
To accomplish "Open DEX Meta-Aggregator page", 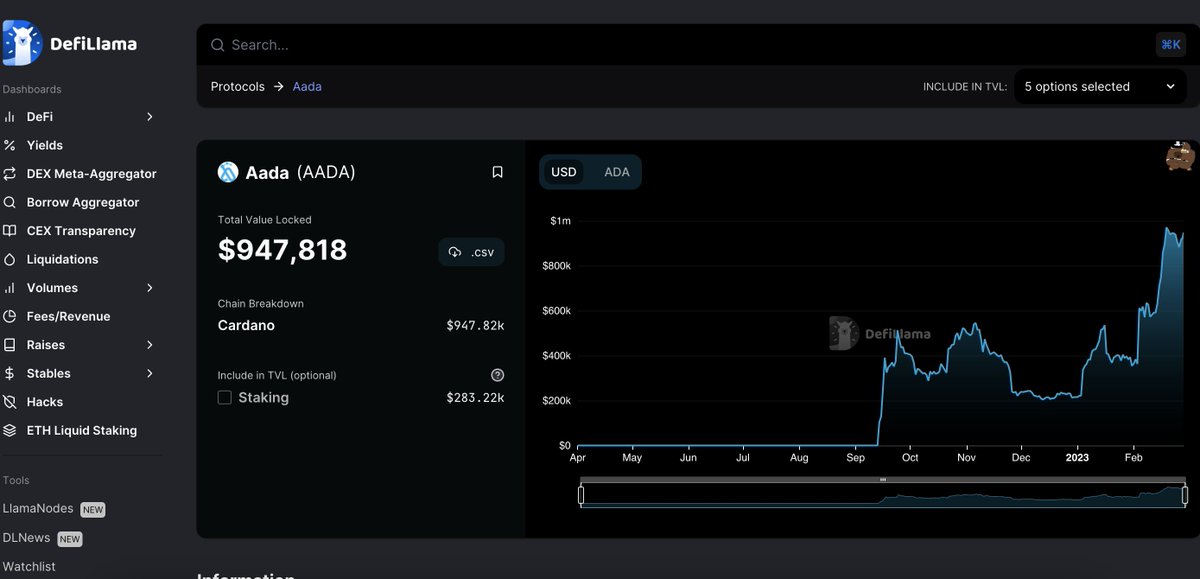I will pyautogui.click(x=92, y=174).
